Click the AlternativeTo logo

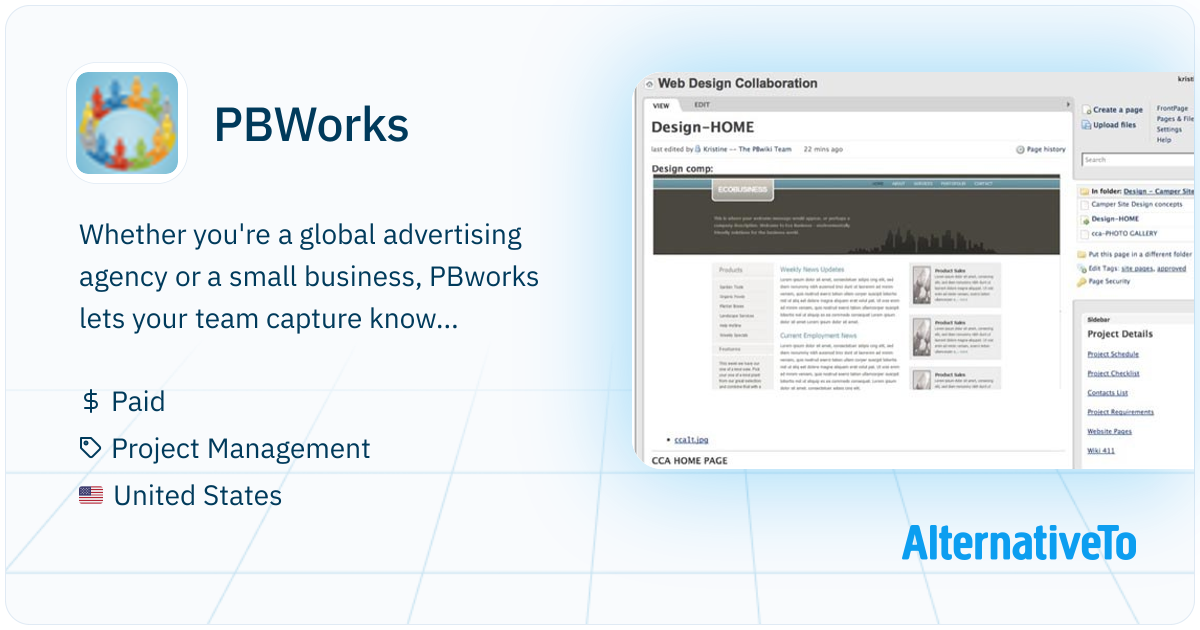pyautogui.click(x=1019, y=542)
